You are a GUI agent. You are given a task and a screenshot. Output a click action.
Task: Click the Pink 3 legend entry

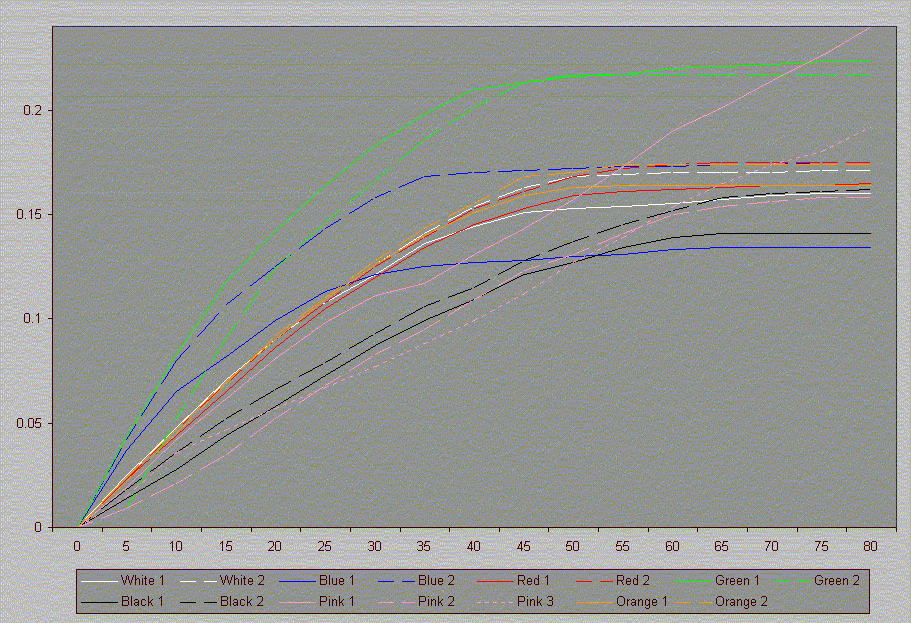(x=536, y=601)
